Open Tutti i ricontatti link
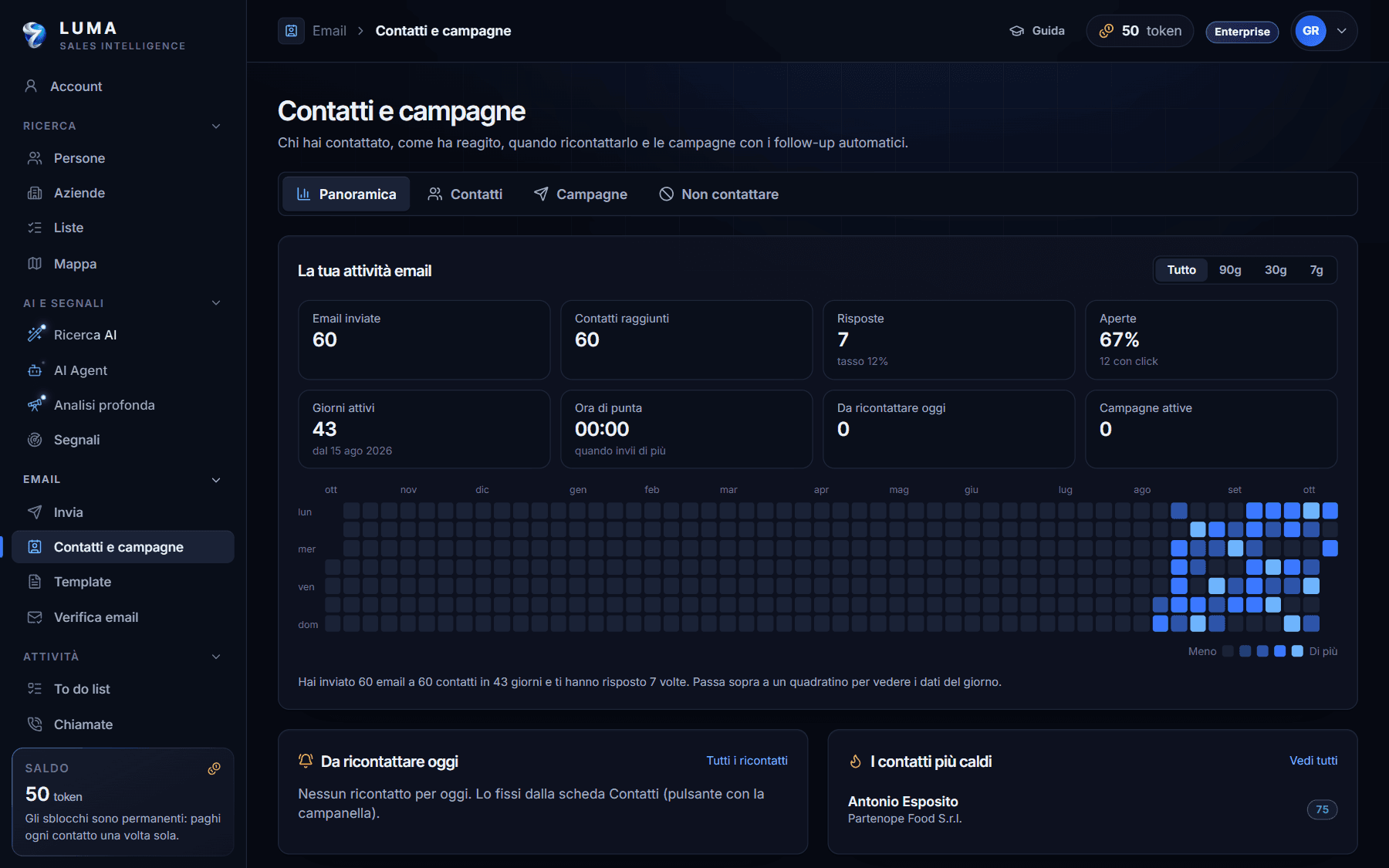 [747, 761]
